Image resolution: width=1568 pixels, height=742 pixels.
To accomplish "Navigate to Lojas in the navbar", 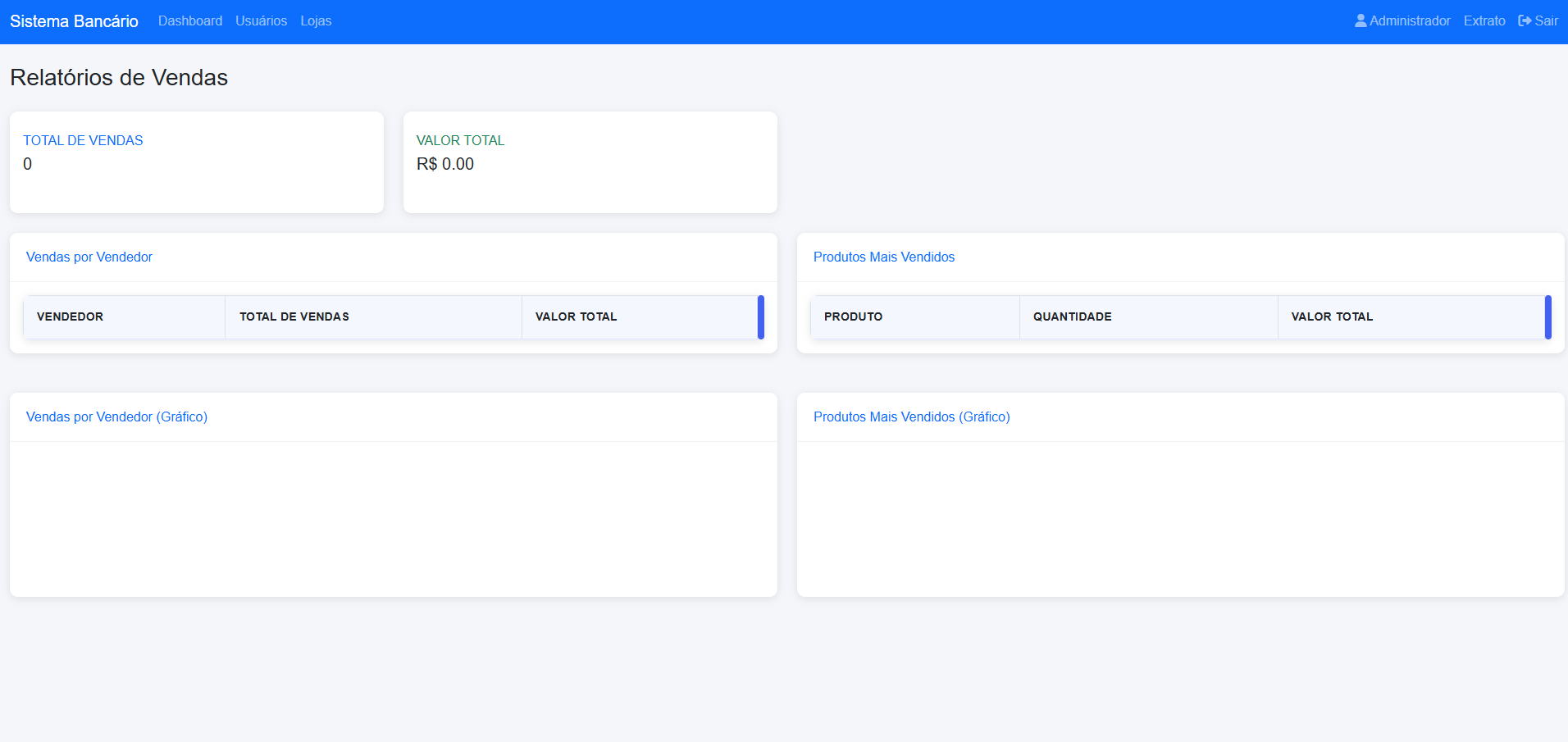I will pyautogui.click(x=316, y=20).
